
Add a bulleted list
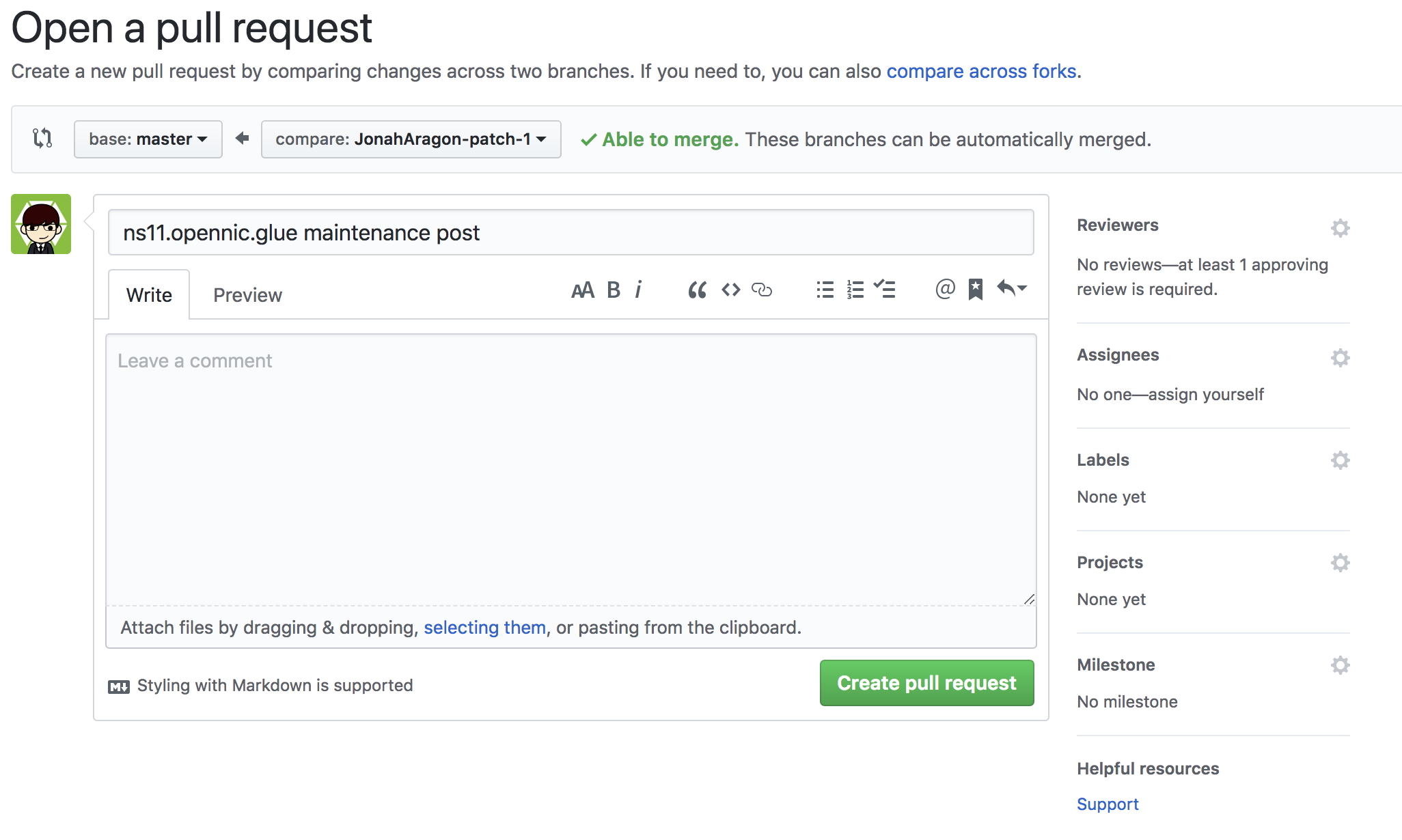click(x=825, y=290)
